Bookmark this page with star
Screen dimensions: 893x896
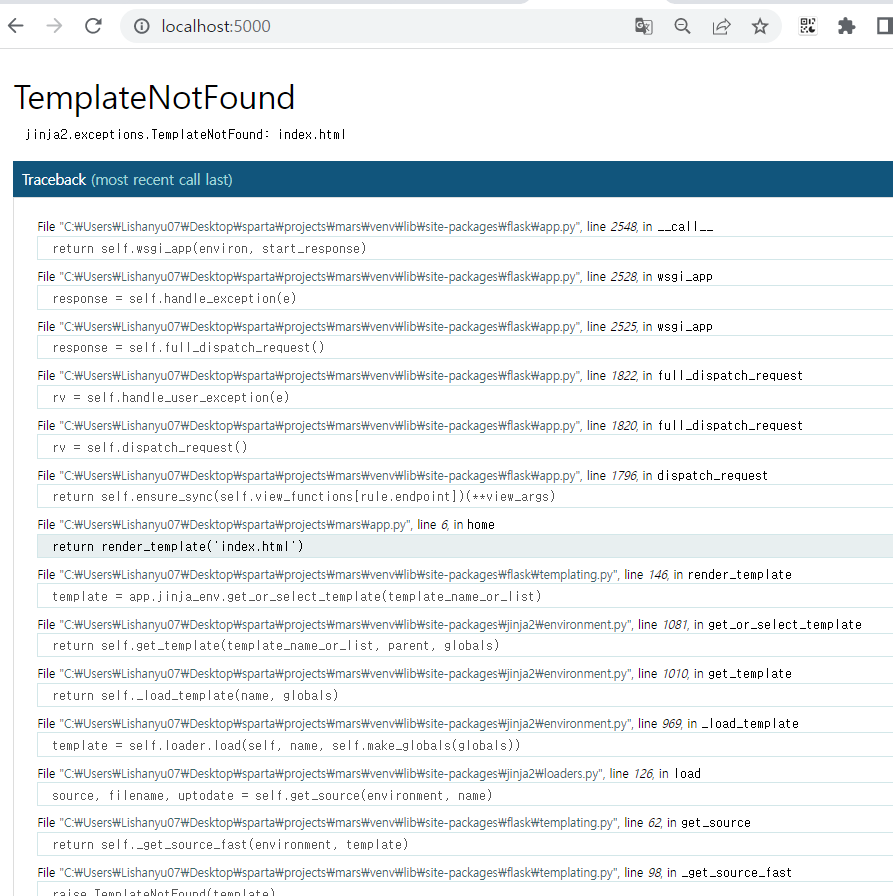click(x=760, y=26)
